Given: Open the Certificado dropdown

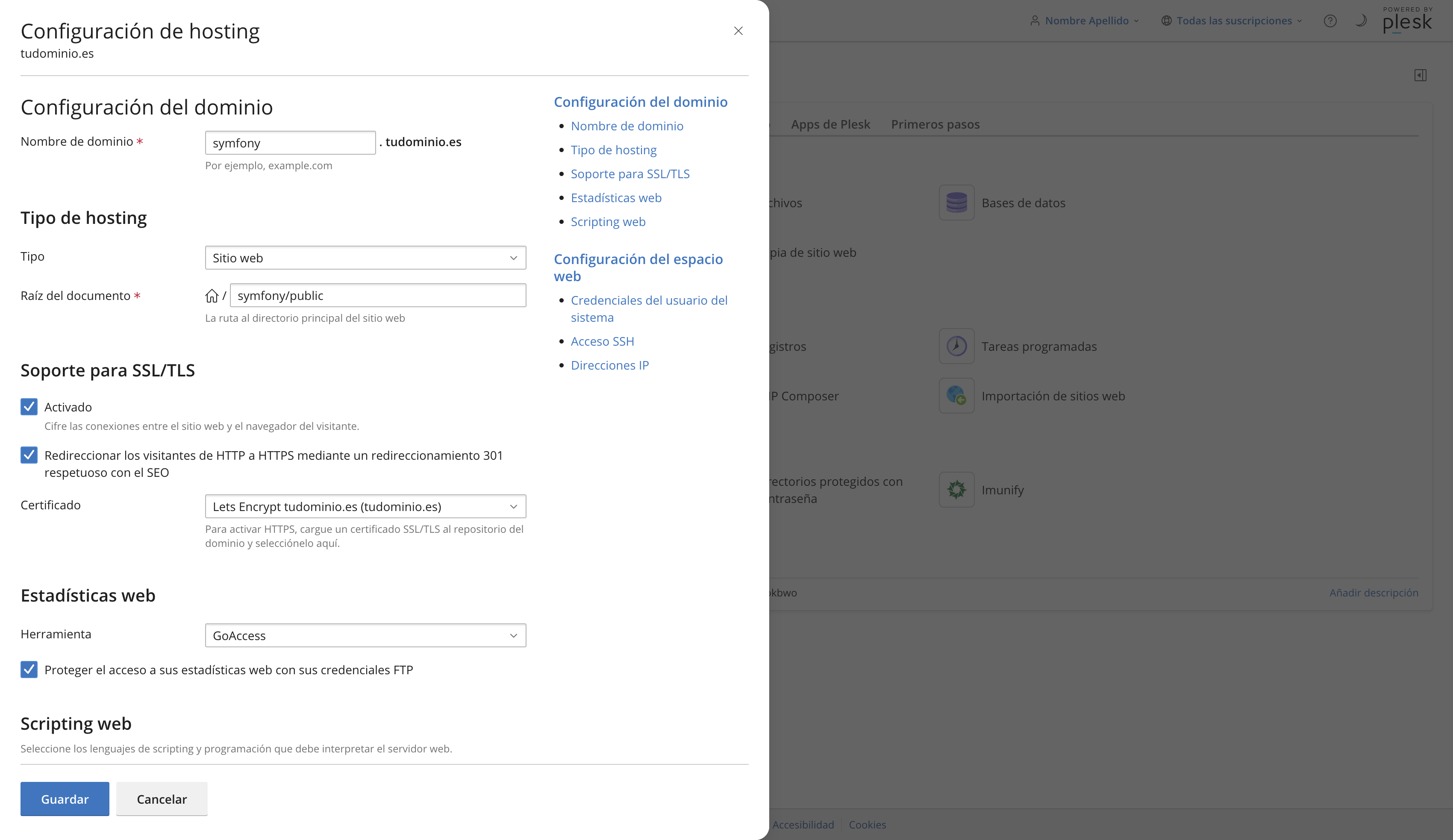Looking at the screenshot, I should point(365,506).
